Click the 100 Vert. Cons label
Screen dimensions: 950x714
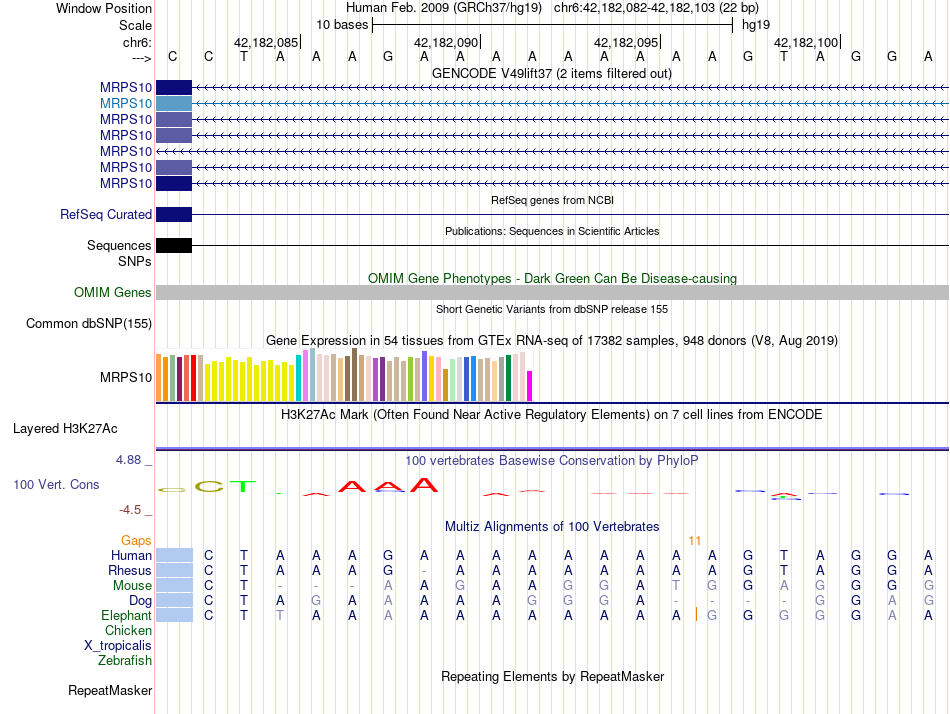56,485
